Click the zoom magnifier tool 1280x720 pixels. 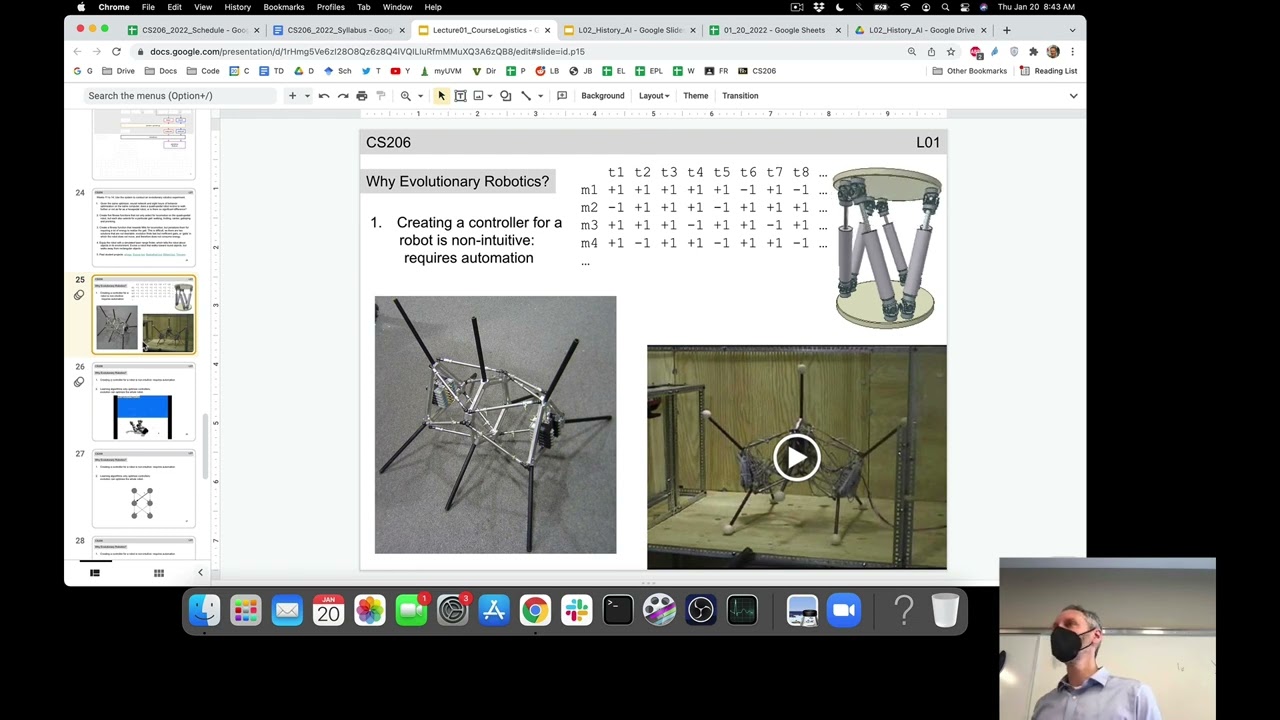[405, 96]
